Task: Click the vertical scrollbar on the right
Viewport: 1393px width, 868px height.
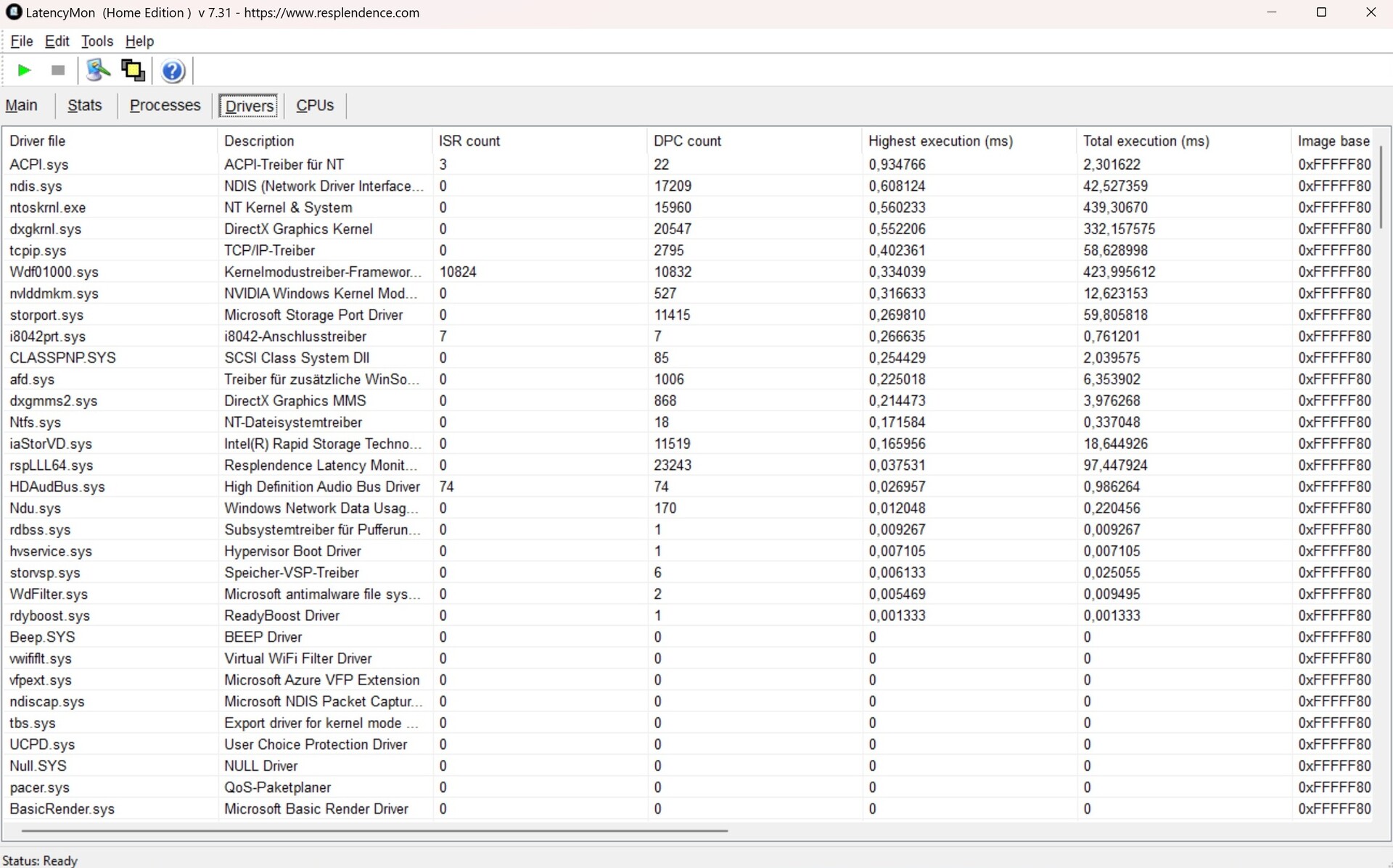Action: 1381,189
